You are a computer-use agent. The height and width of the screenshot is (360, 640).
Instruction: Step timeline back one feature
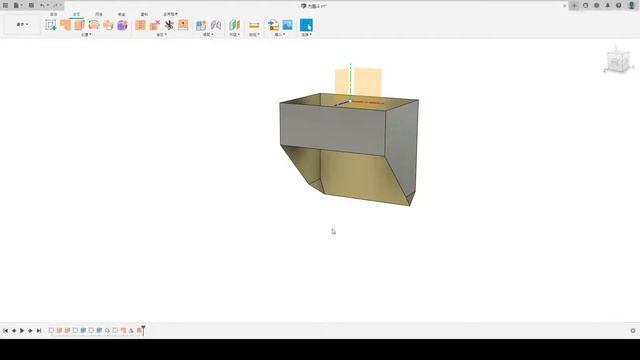(14, 331)
